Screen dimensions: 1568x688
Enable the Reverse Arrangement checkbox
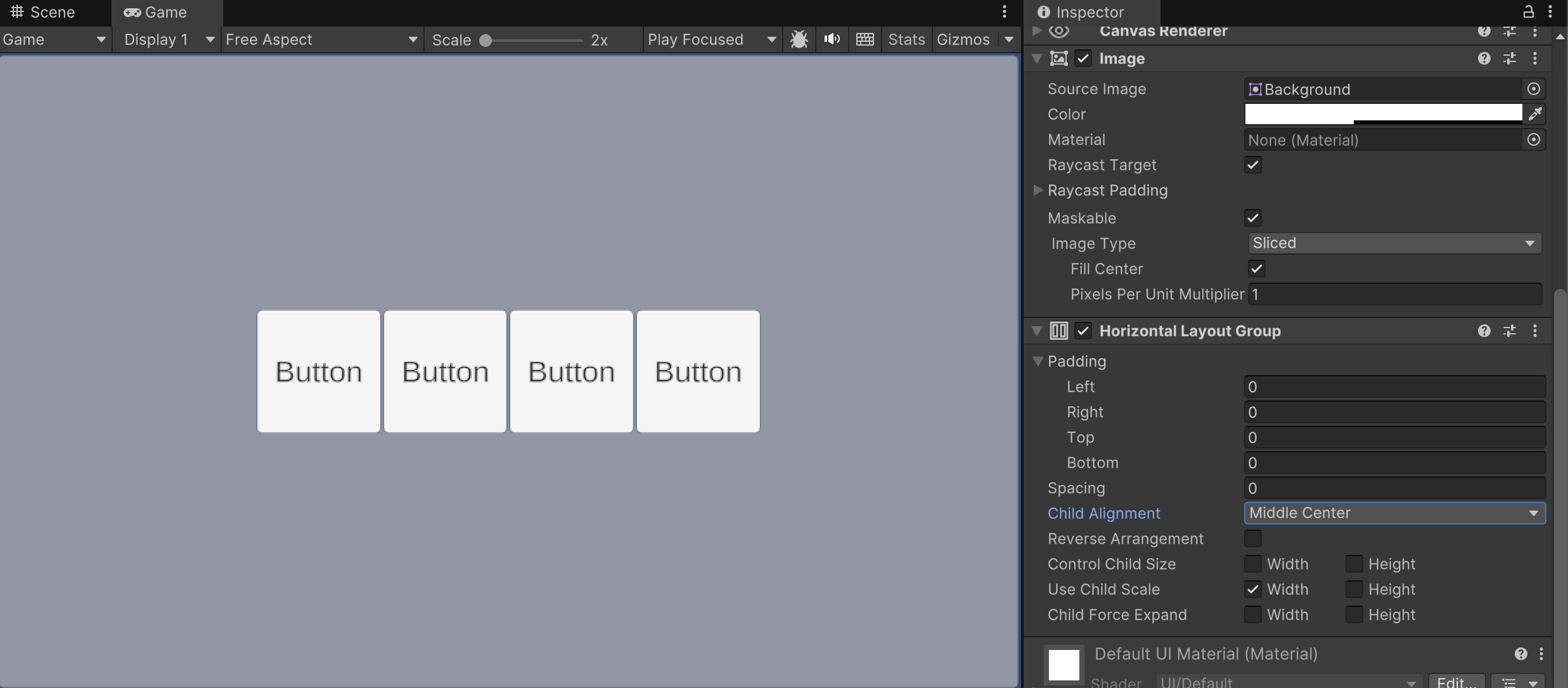(x=1253, y=538)
